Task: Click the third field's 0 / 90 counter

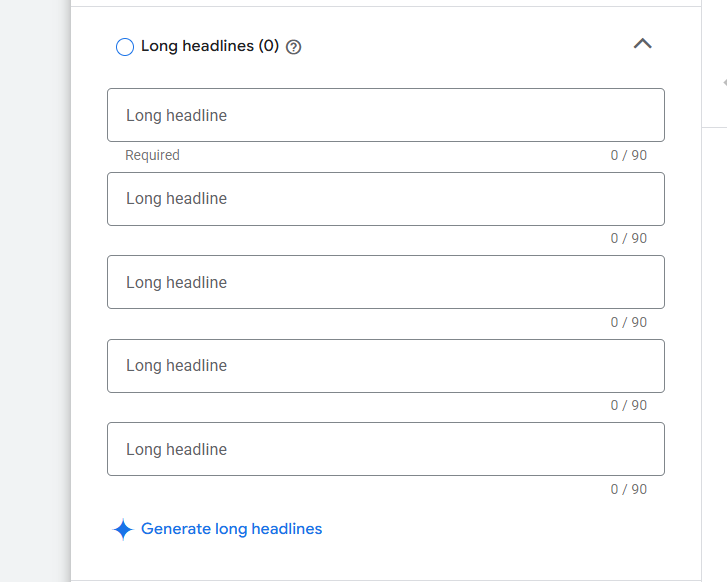Action: click(628, 322)
